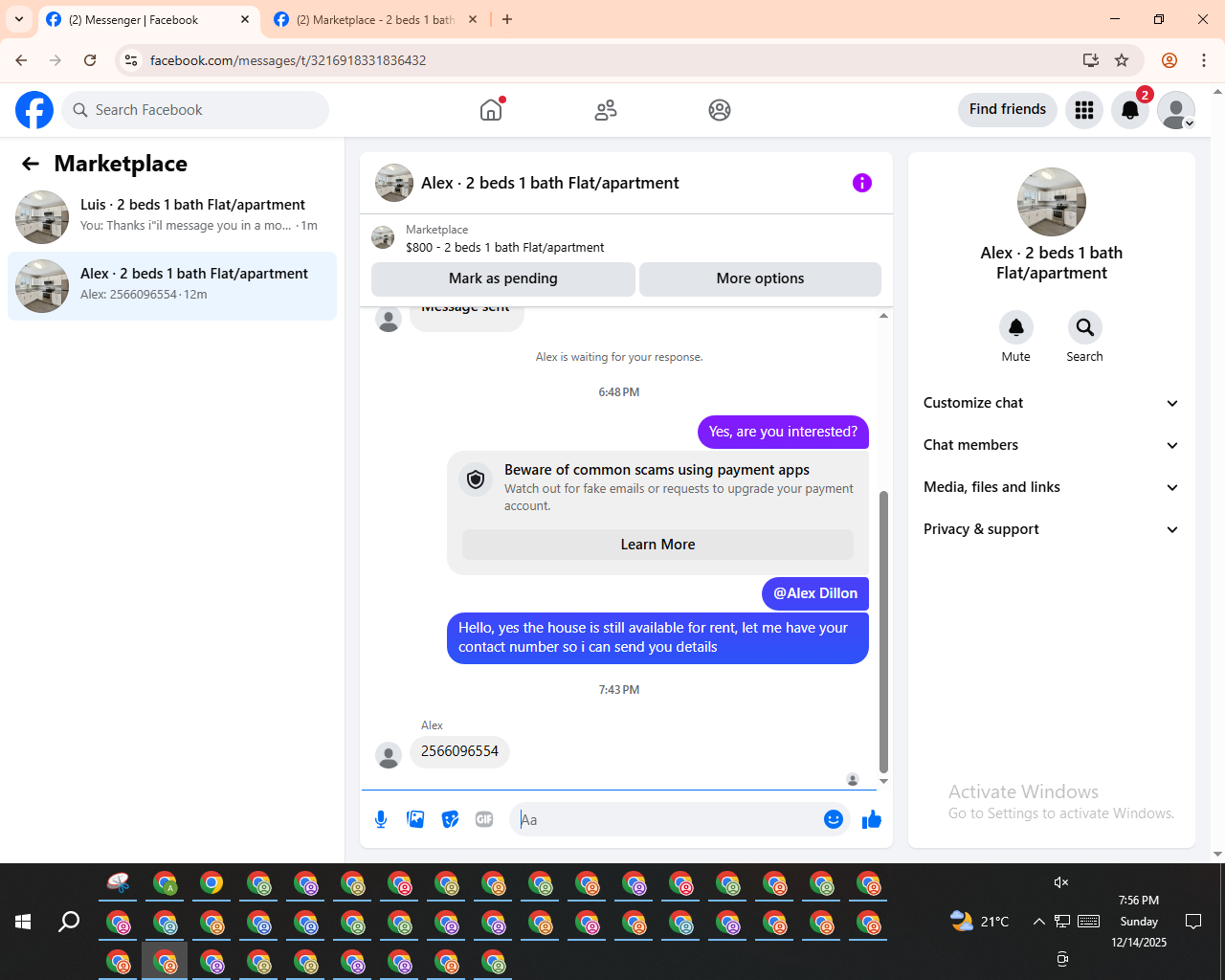
Task: Expand Media, files and links section
Action: point(1051,487)
